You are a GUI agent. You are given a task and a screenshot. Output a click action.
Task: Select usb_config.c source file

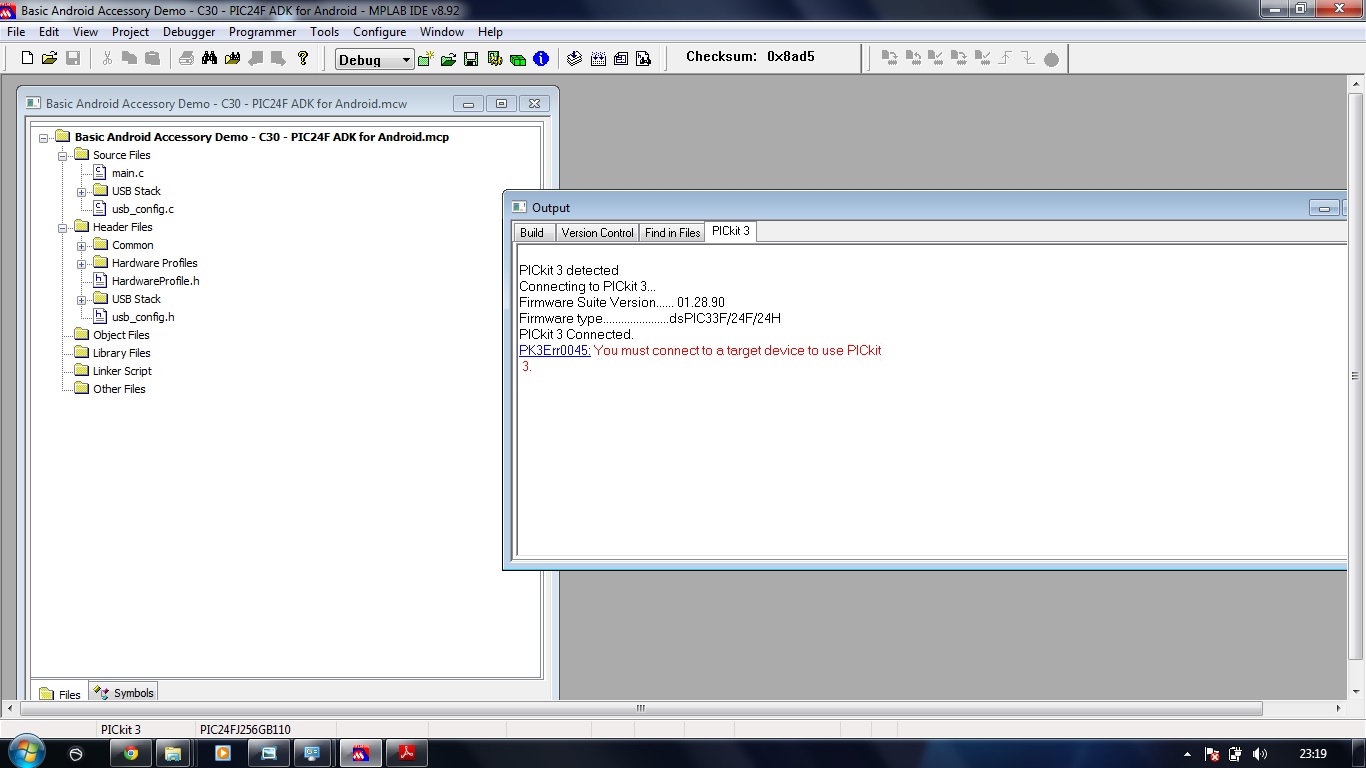[142, 210]
